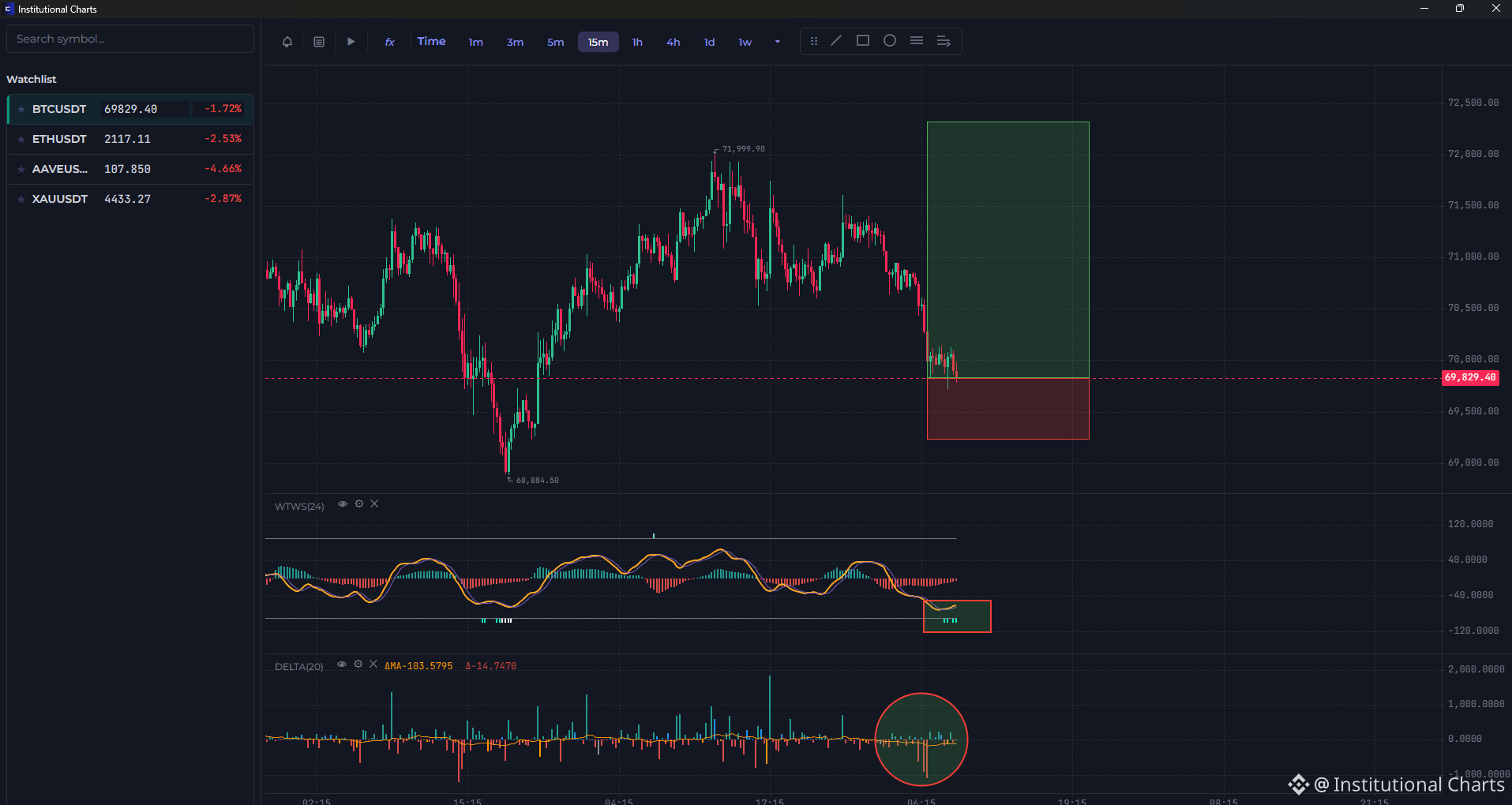Restore down the Institutional Charts window
1512x805 pixels.
pos(1460,9)
